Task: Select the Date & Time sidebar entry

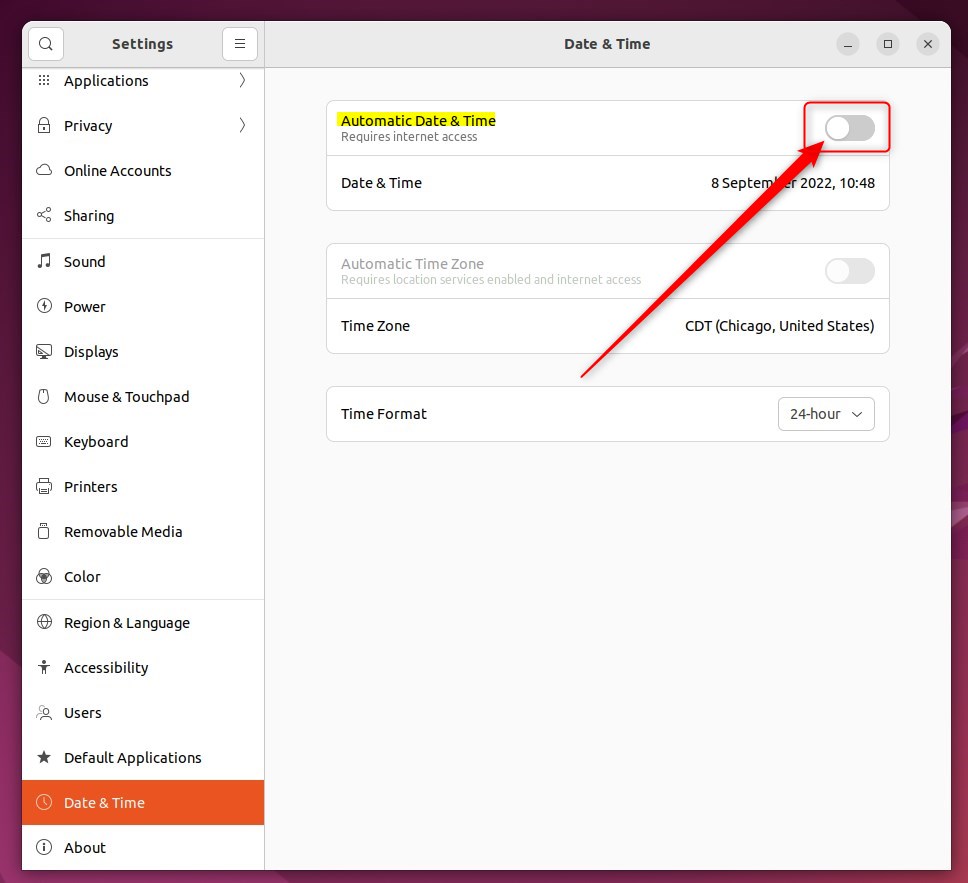Action: point(143,802)
